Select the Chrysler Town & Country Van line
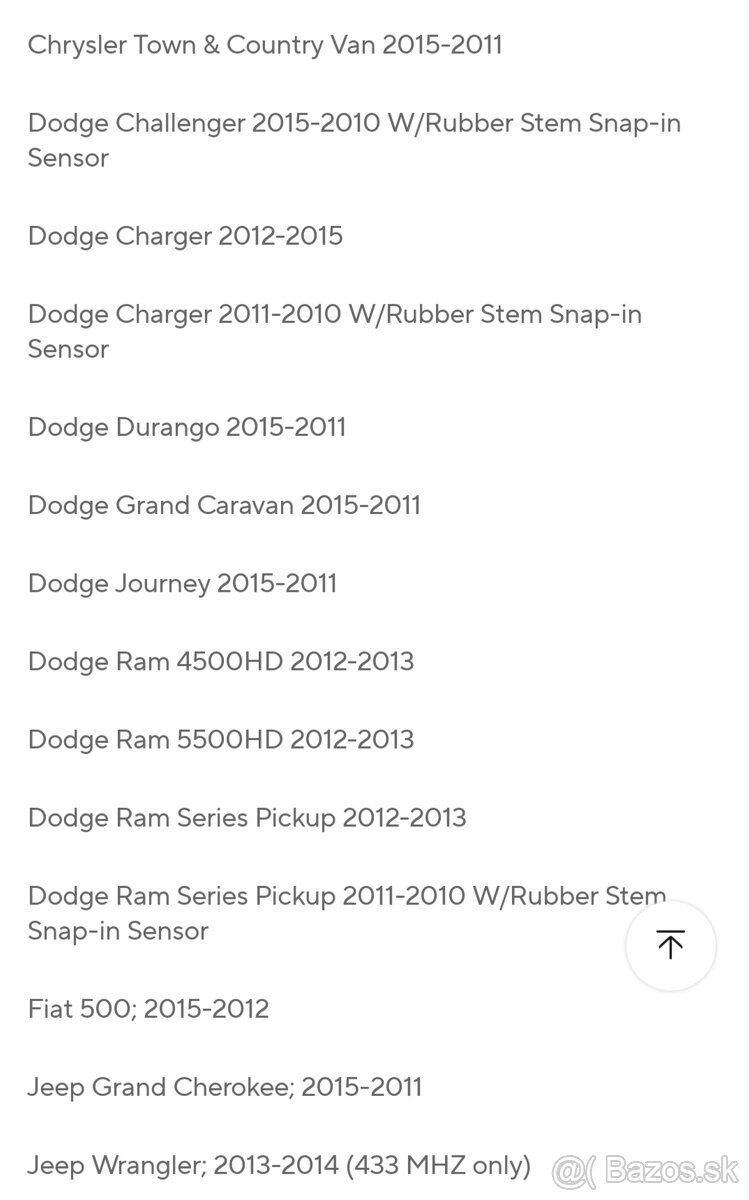750x1200 pixels. (x=265, y=45)
